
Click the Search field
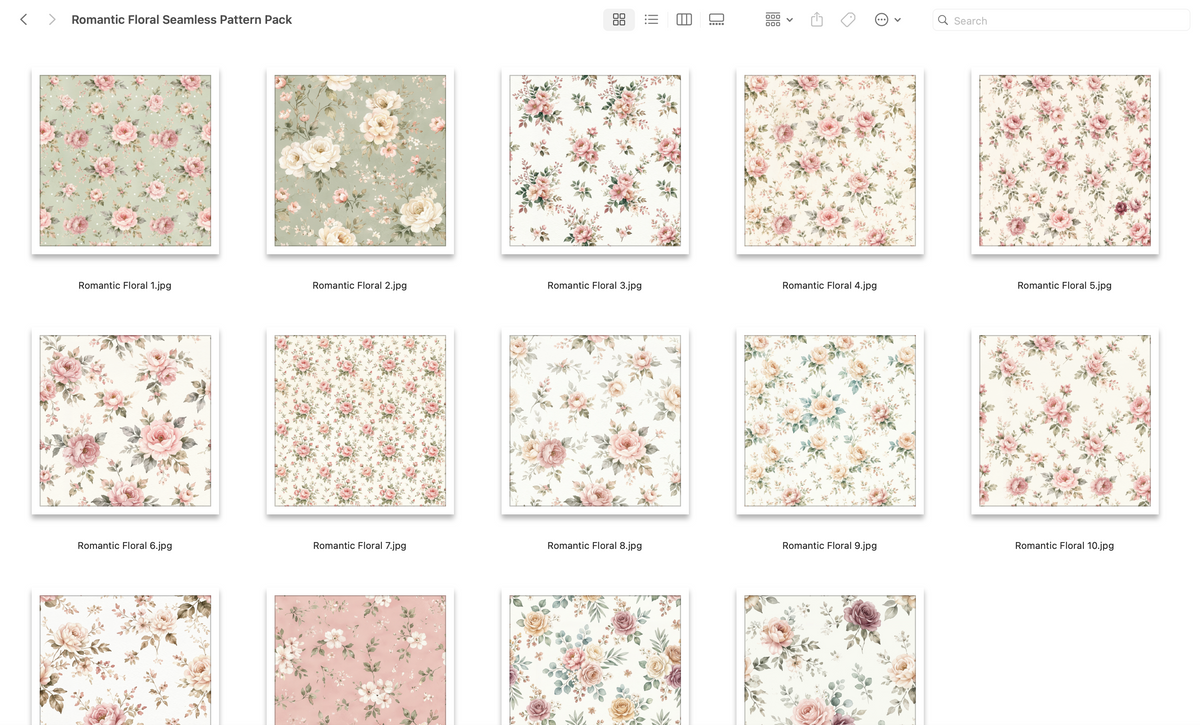1061,20
